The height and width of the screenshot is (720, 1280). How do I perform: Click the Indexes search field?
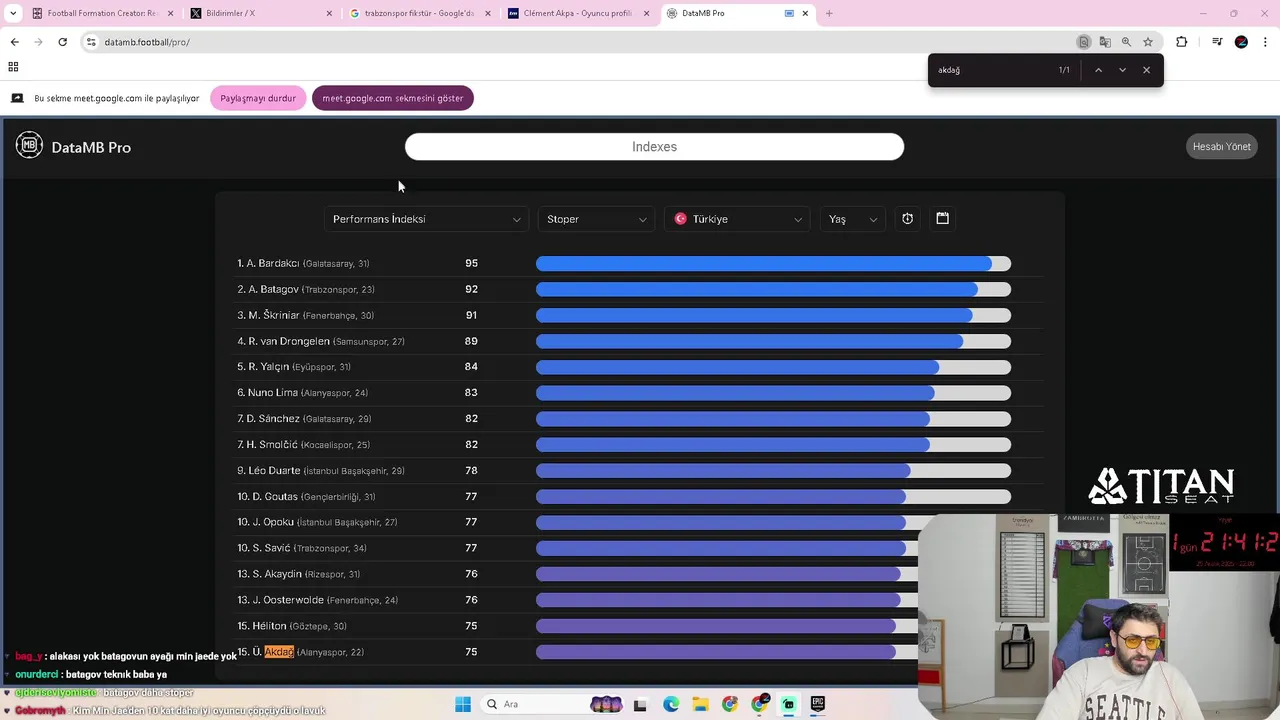[x=654, y=147]
